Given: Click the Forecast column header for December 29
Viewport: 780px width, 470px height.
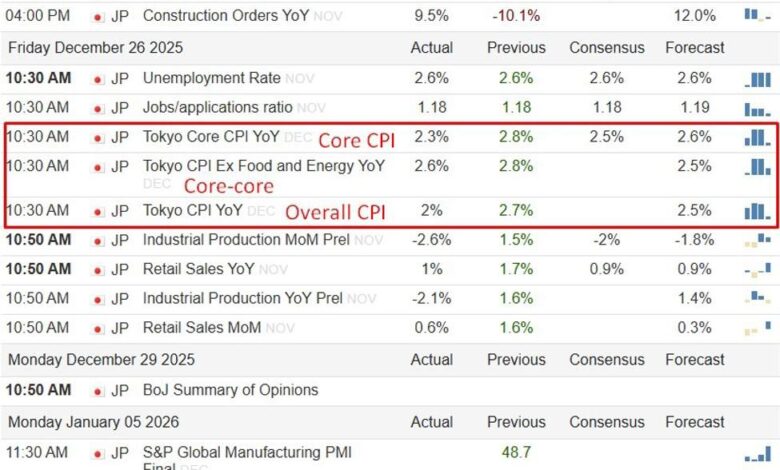Looking at the screenshot, I should 695,359.
